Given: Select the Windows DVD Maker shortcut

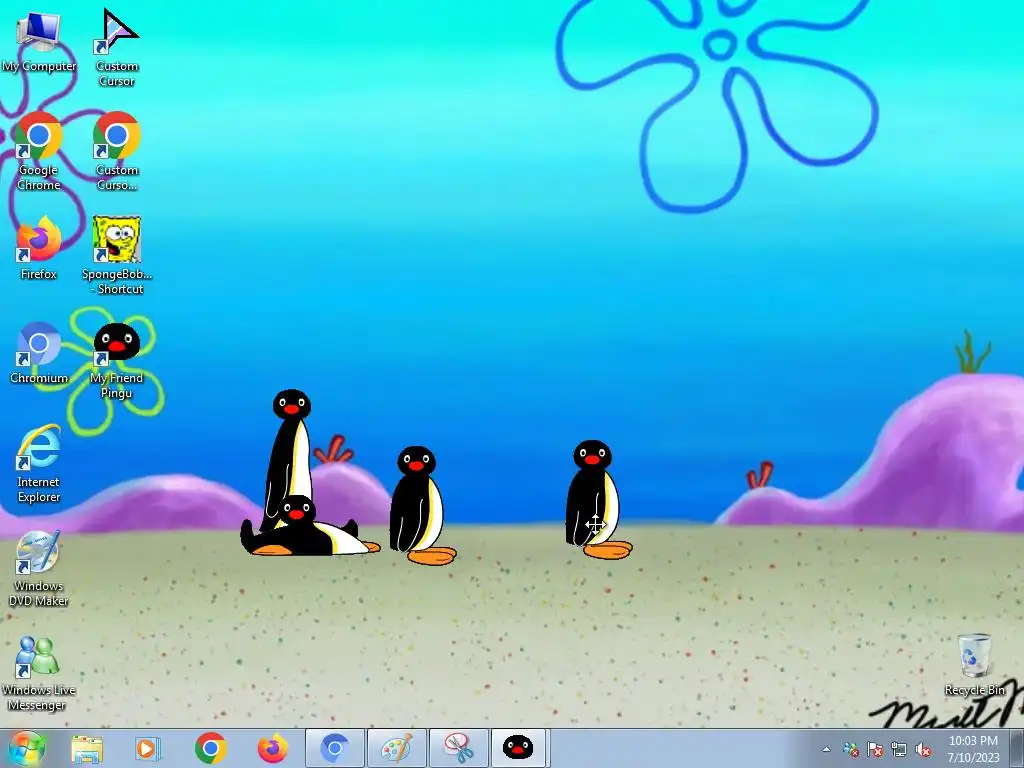Looking at the screenshot, I should click(x=39, y=567).
